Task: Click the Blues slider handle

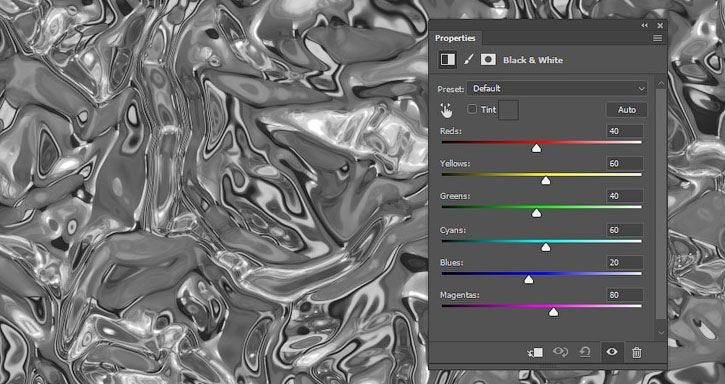Action: [x=528, y=279]
